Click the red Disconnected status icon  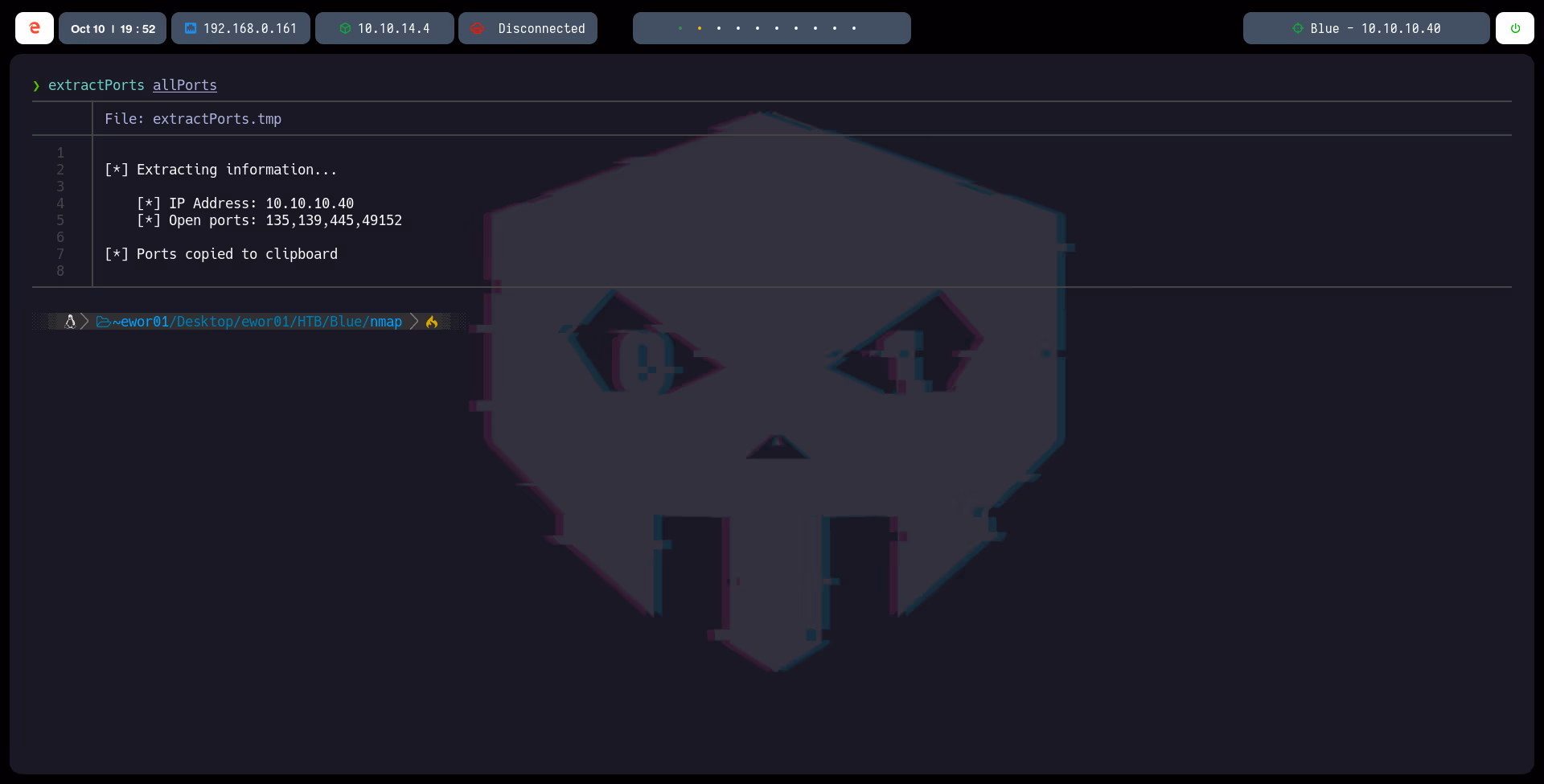[x=478, y=28]
